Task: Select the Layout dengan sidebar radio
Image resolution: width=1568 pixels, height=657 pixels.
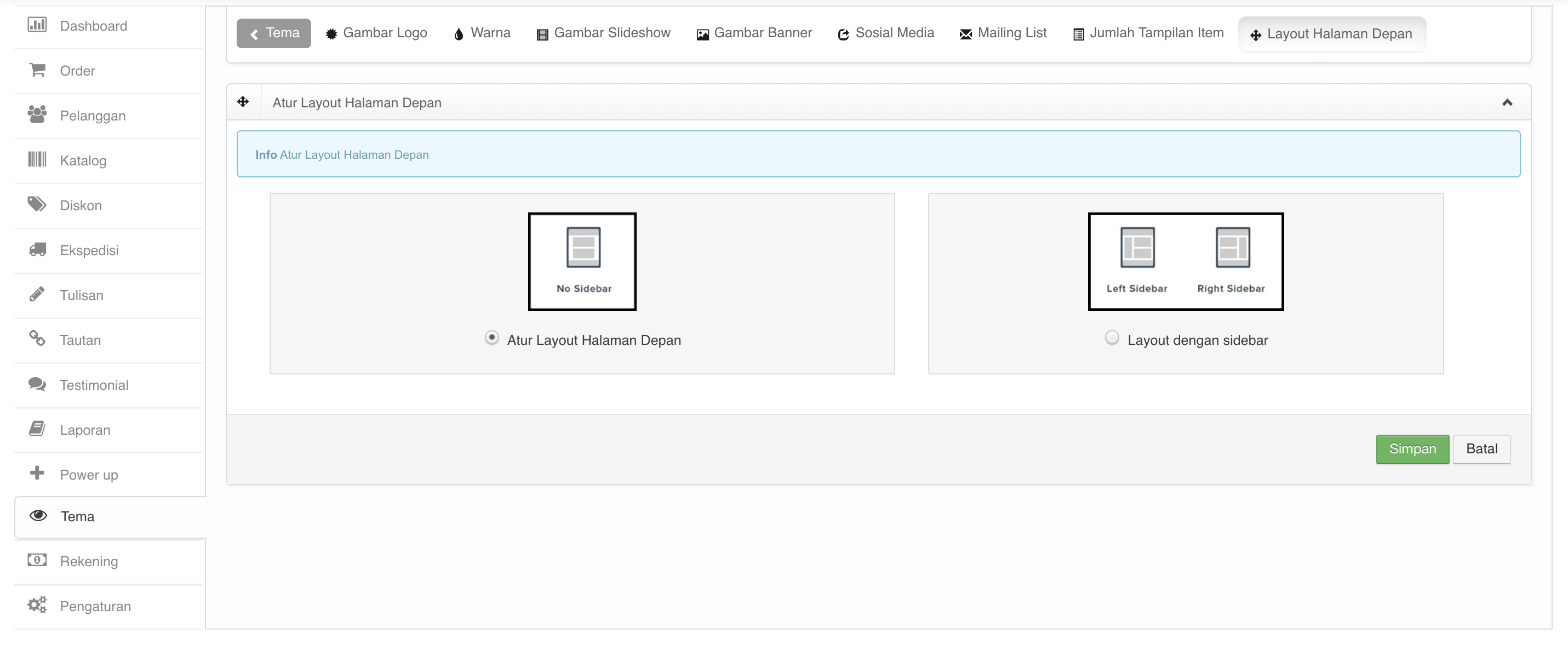Action: (1112, 338)
